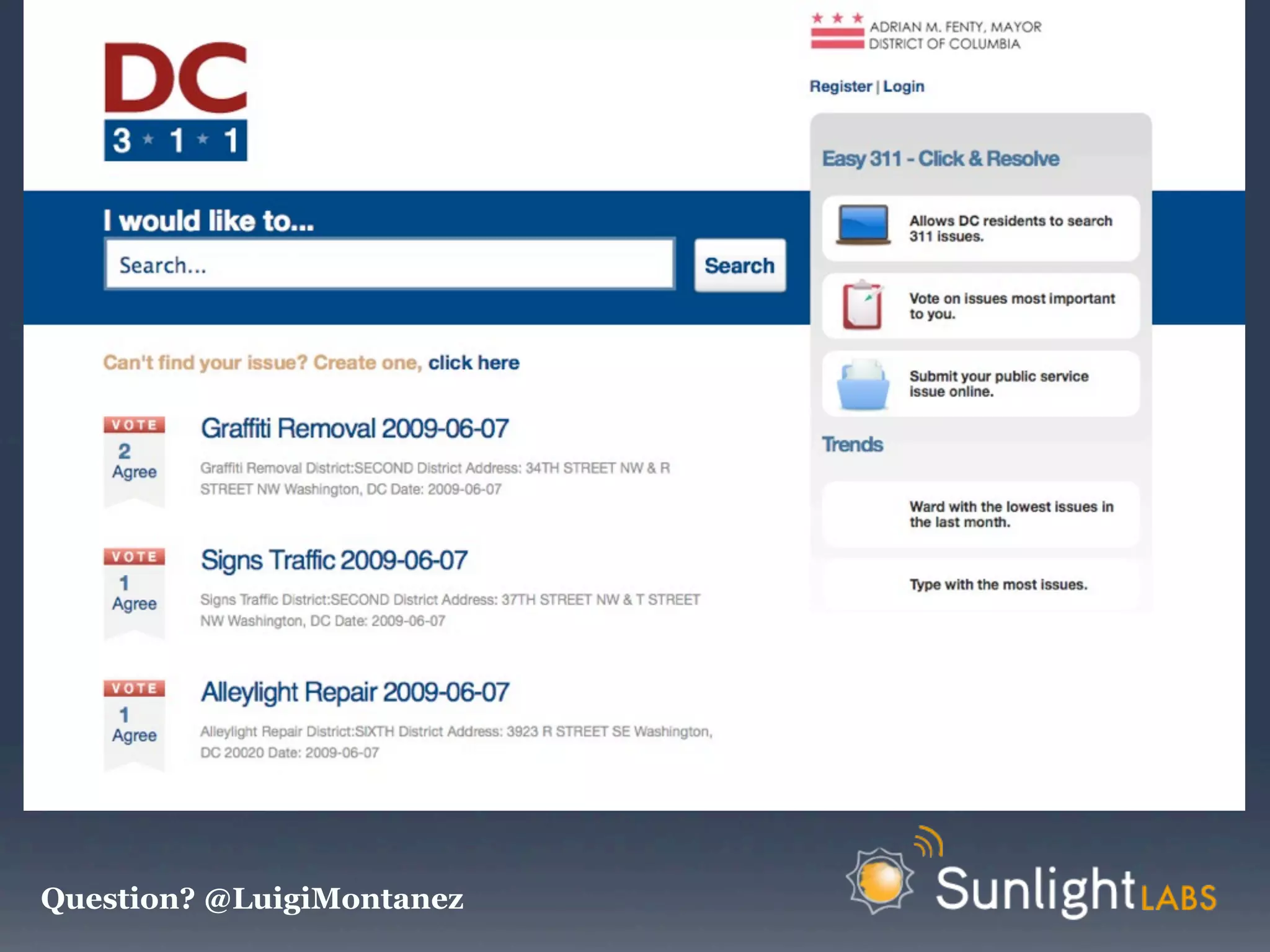Open the Login link
The image size is (1270, 952).
pyautogui.click(x=904, y=87)
